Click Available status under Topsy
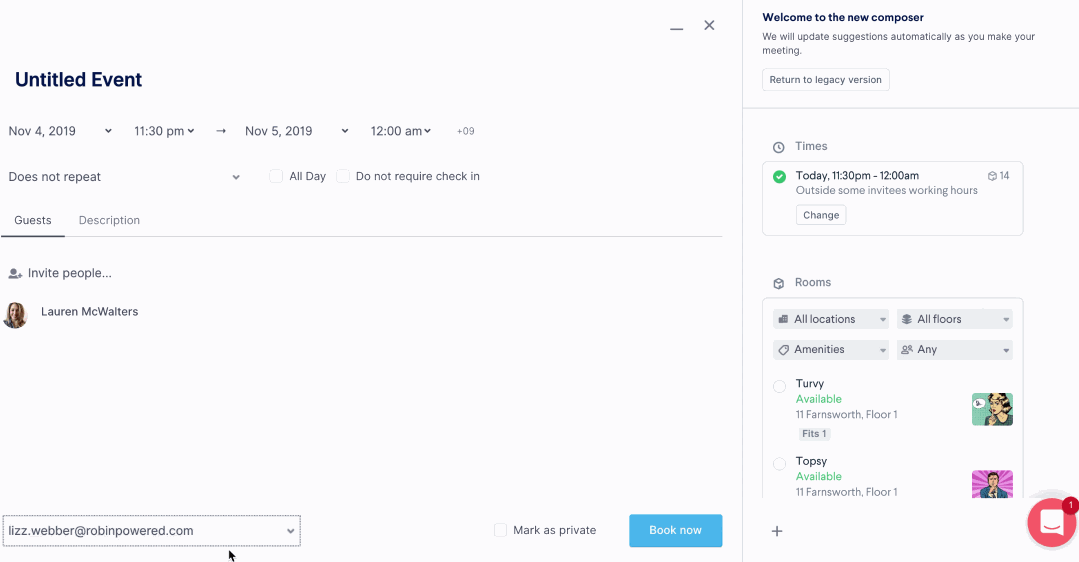Viewport: 1079px width, 562px height. [818, 477]
